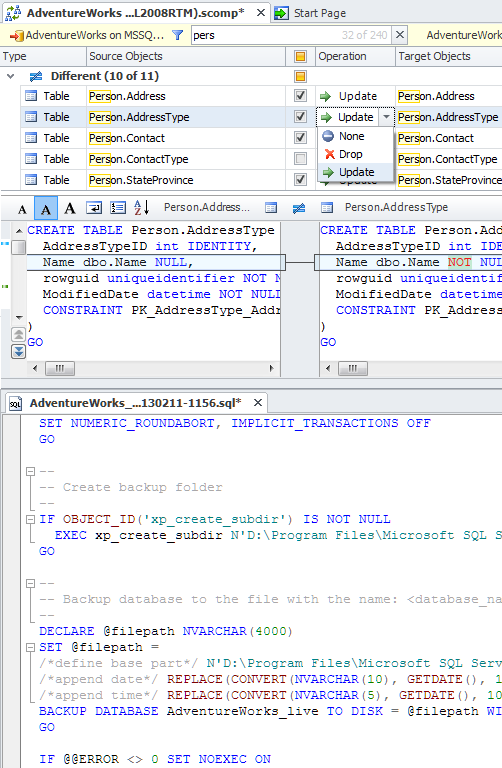This screenshot has width=502, height=768.
Task: Click the scroll down arrow in left diff pane
Action: click(x=19, y=318)
